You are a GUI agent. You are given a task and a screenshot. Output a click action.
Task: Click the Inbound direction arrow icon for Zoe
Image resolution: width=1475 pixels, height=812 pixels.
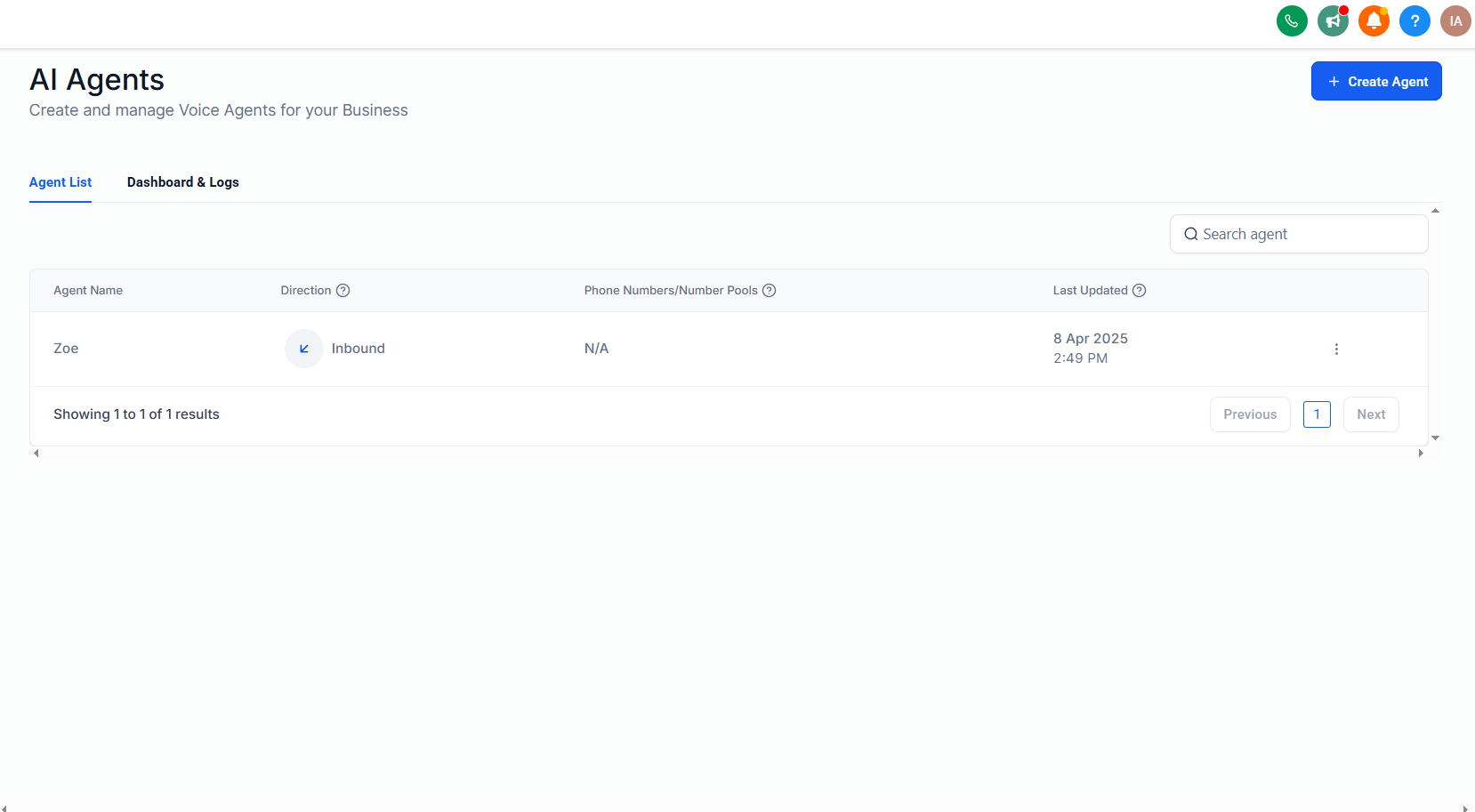[304, 349]
